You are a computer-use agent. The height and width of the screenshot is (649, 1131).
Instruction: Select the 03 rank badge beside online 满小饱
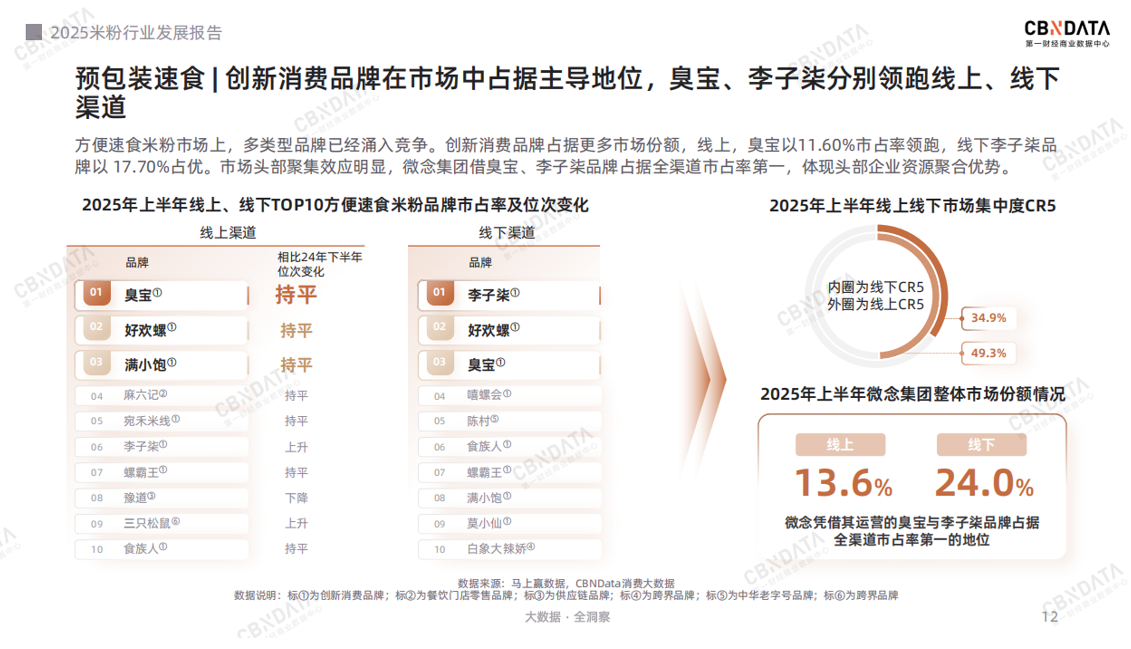tap(96, 362)
